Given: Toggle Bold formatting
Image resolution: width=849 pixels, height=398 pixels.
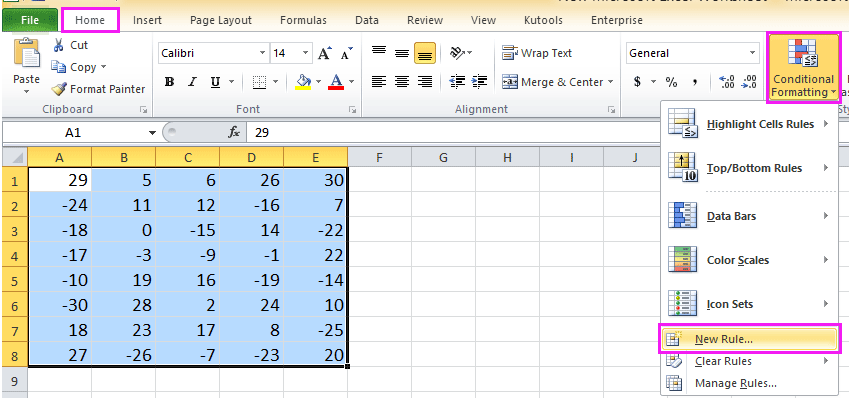Looking at the screenshot, I should [169, 82].
